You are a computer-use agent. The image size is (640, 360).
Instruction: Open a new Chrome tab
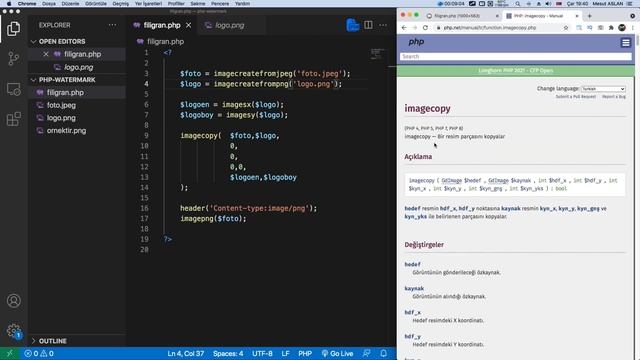tap(589, 16)
